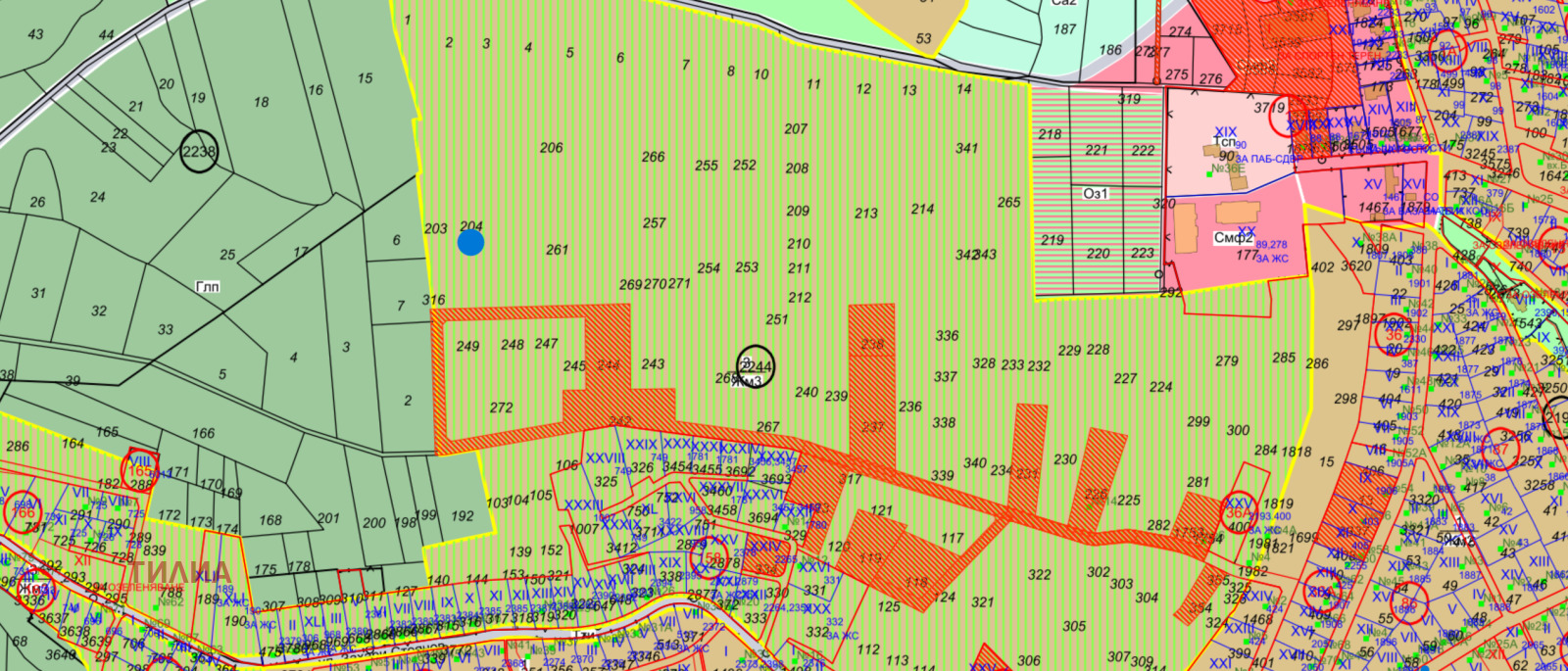
Task: Select parcel number 265
Action: [x=1009, y=202]
